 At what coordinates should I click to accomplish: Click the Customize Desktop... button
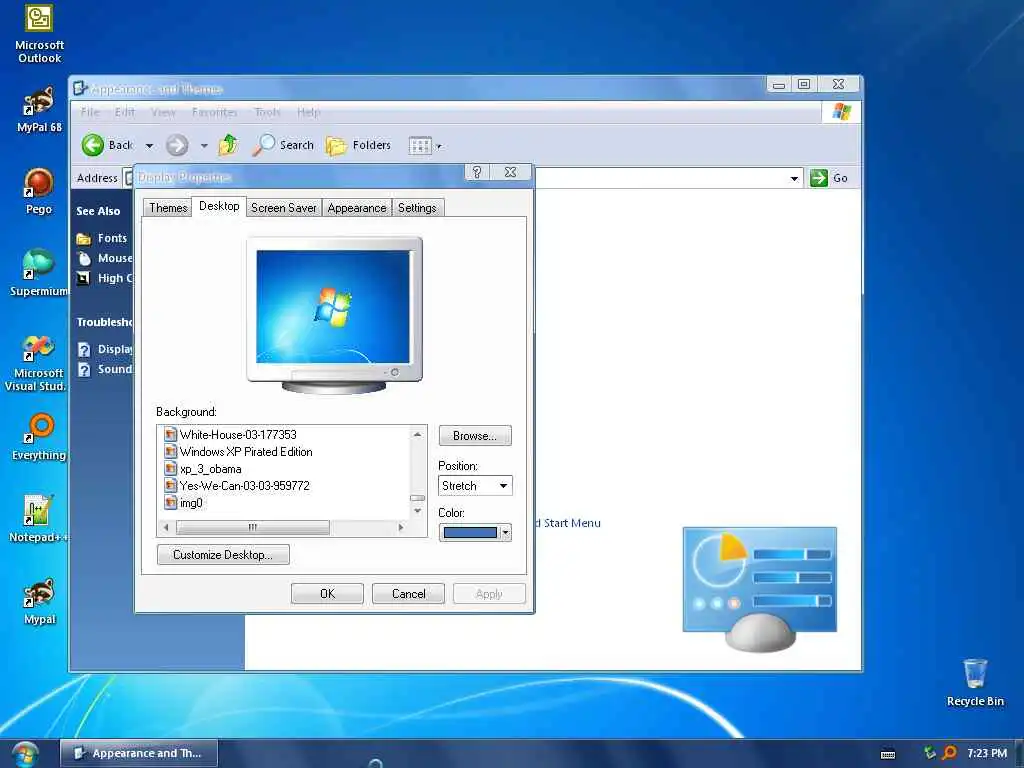tap(223, 554)
